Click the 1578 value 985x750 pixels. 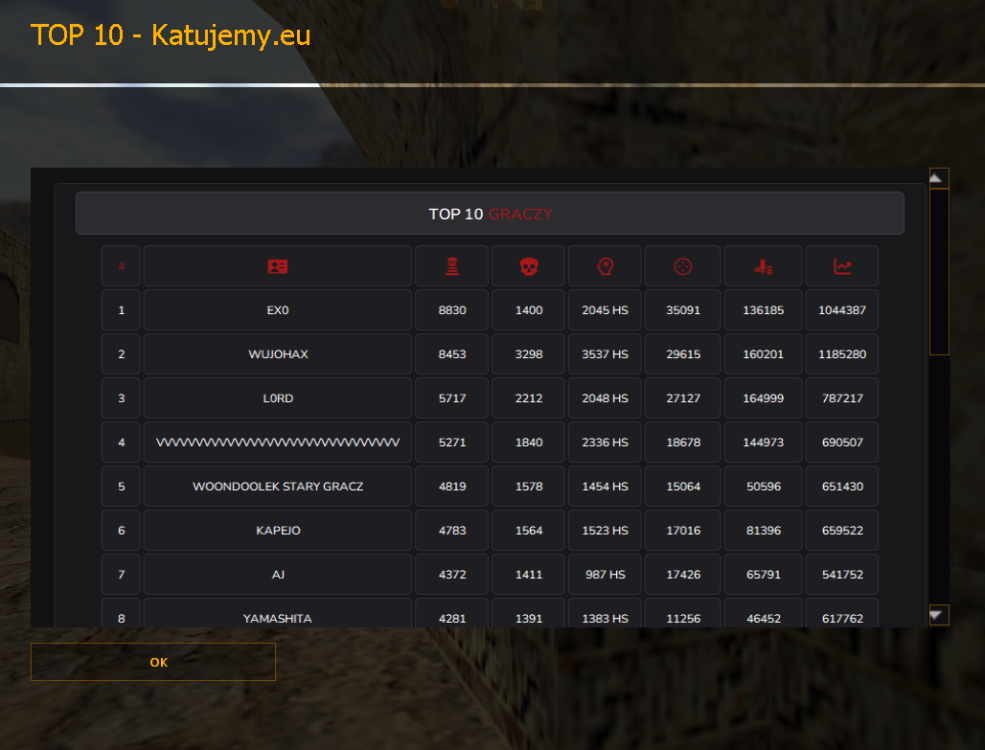tap(529, 486)
